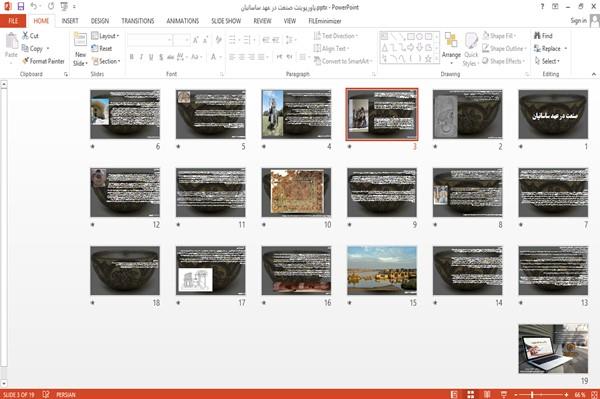600x399 pixels.
Task: Start Slide Show from status bar
Action: coord(504,394)
